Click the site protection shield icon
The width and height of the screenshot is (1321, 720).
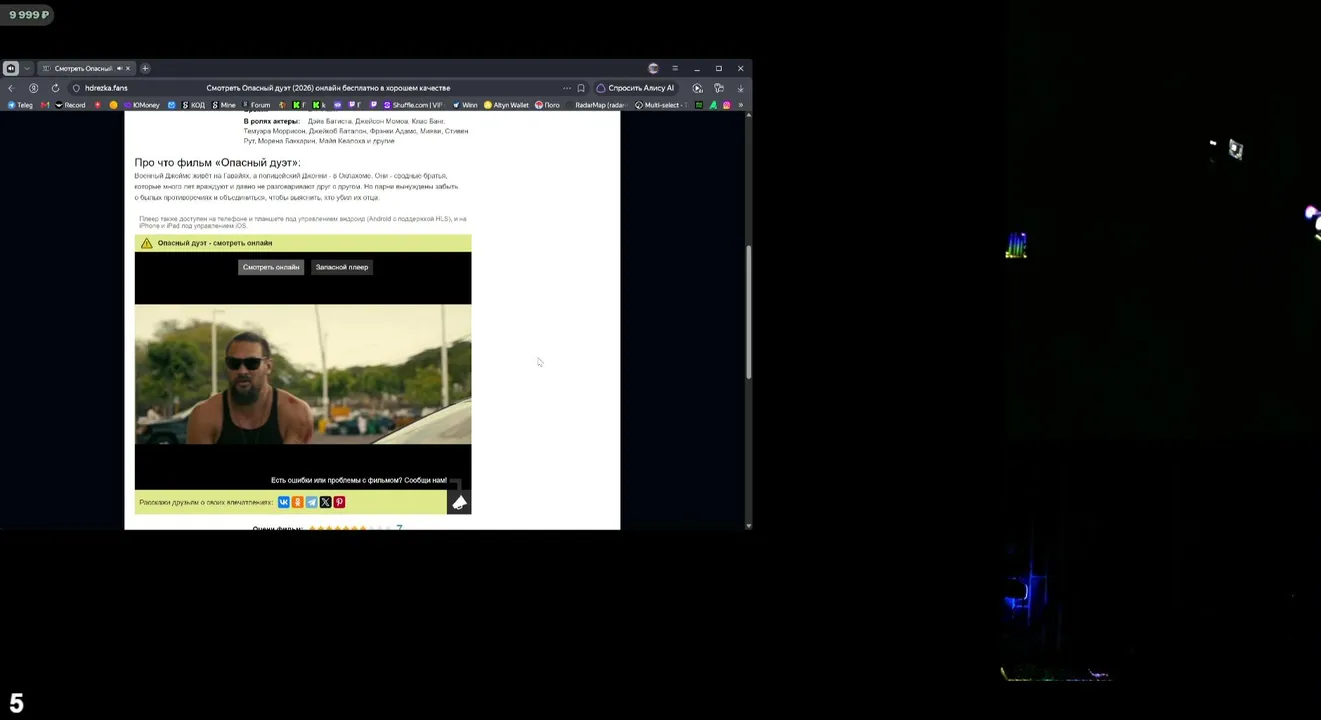coord(76,88)
